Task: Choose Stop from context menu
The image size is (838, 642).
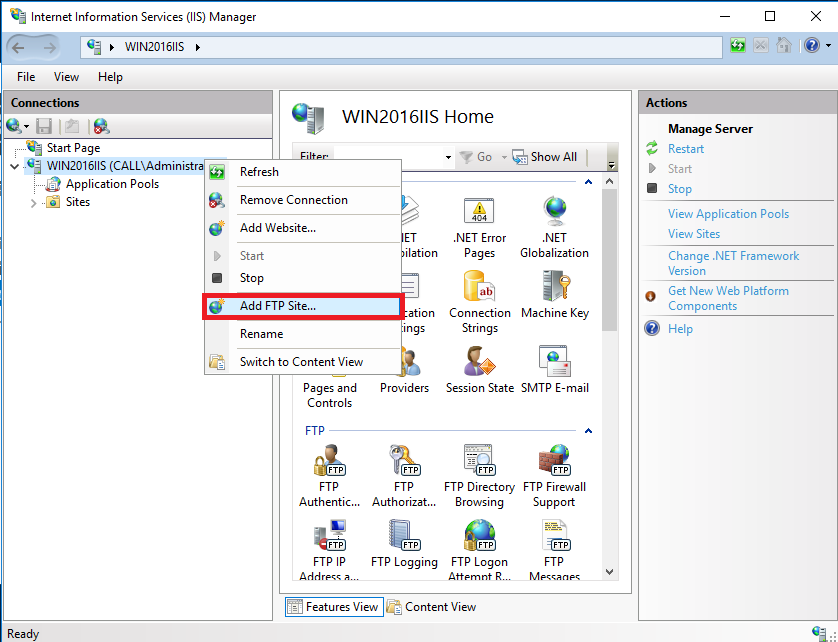Action: 303,278
